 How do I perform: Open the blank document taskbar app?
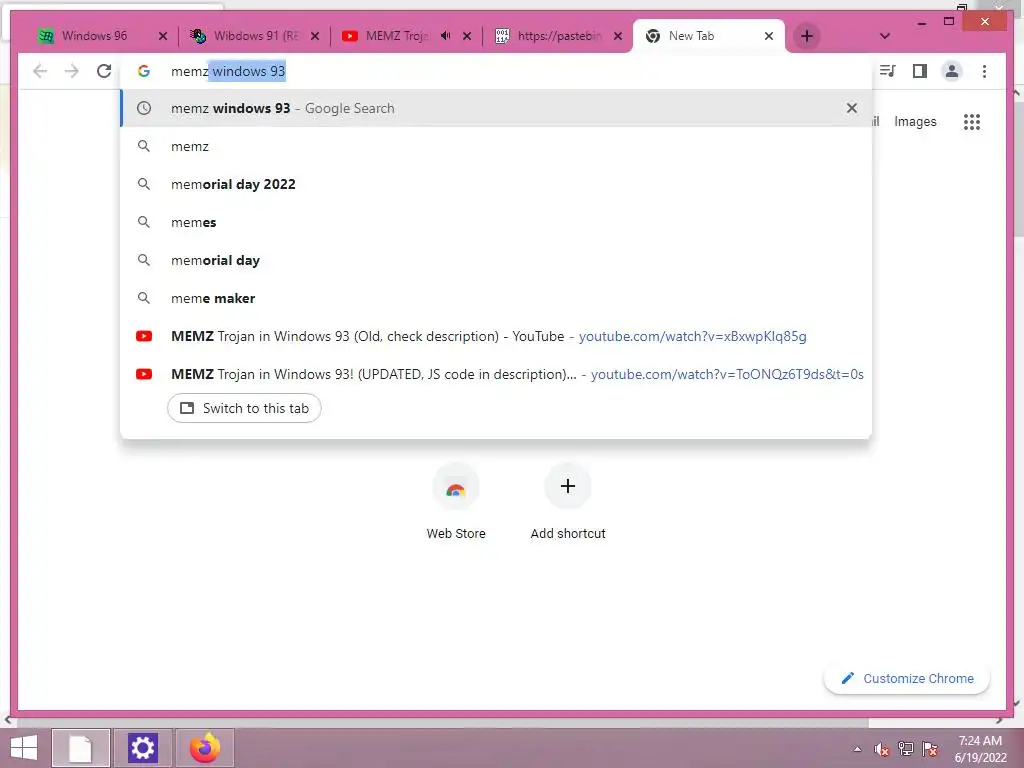(81, 748)
